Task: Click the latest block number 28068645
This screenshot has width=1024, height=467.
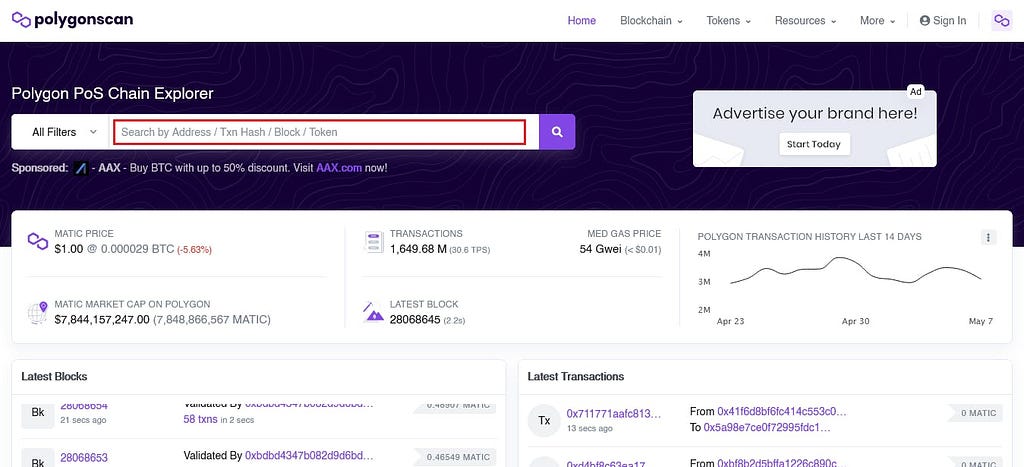Action: tap(415, 320)
